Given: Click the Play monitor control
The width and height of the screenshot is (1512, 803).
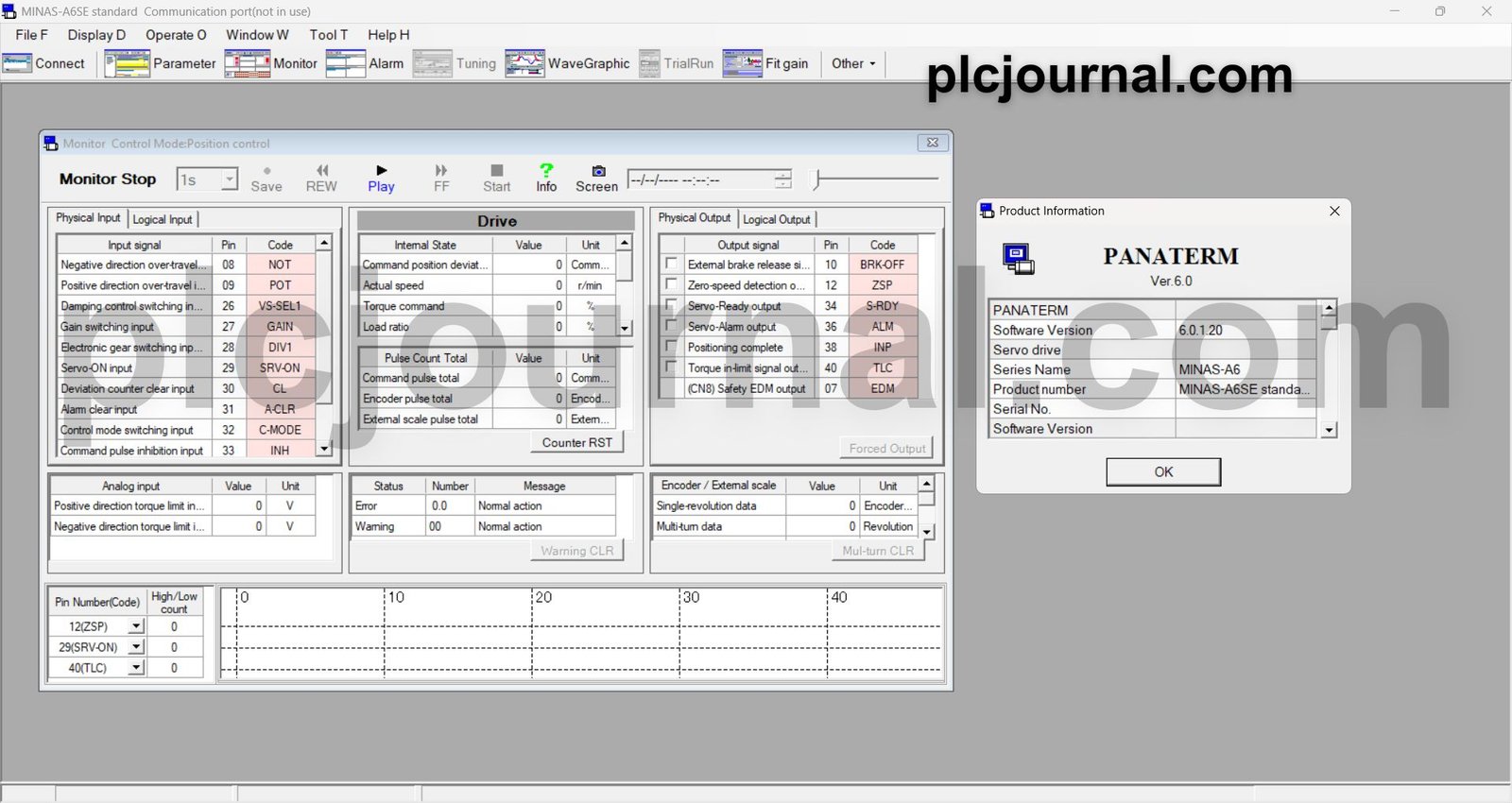Looking at the screenshot, I should (381, 179).
